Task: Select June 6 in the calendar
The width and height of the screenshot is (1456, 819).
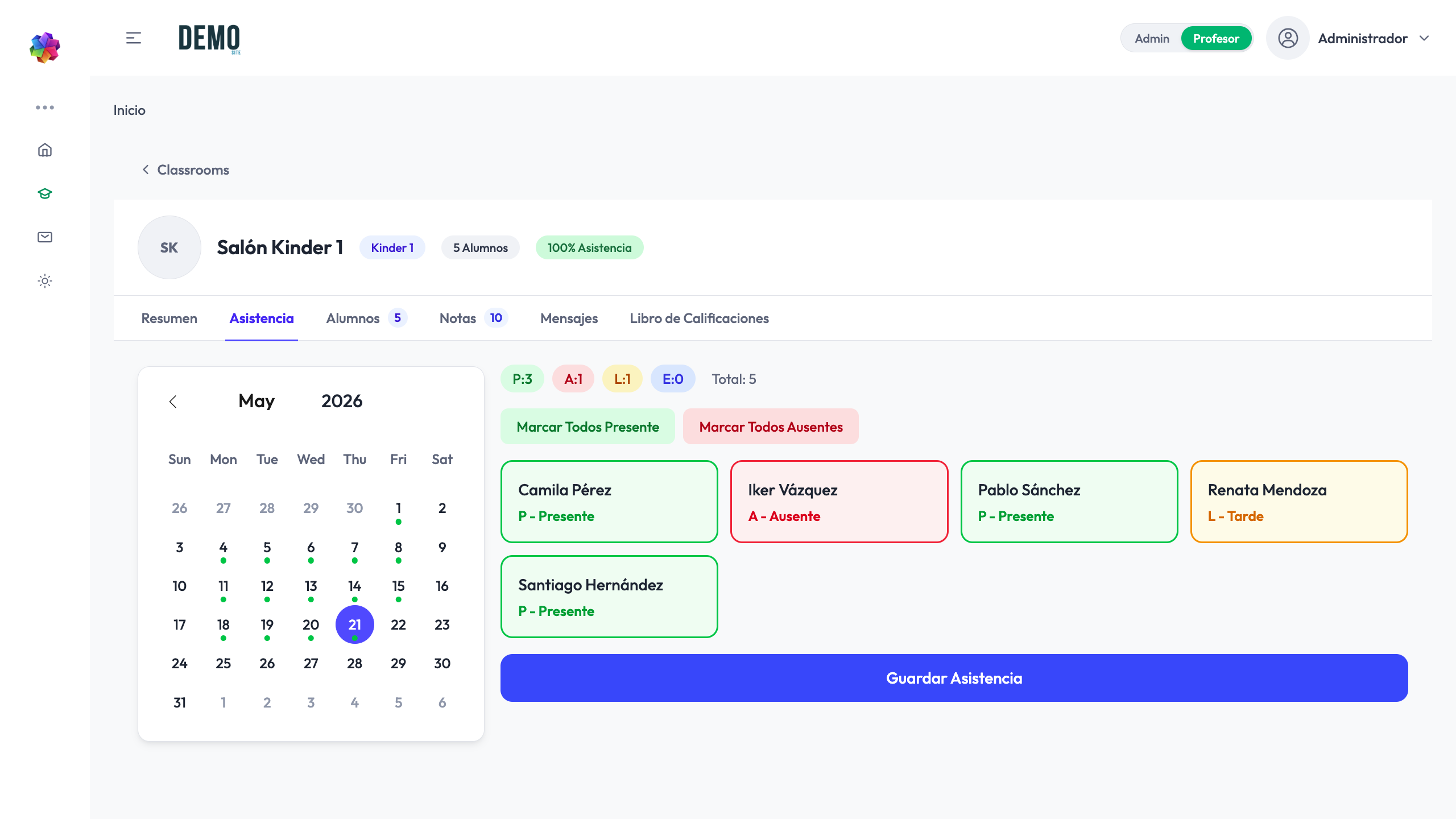Action: point(442,703)
